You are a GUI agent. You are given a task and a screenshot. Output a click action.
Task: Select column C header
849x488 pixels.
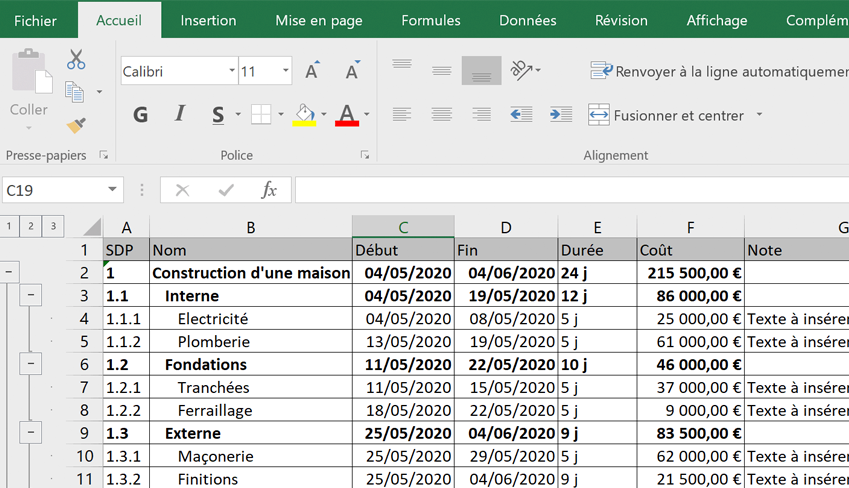tap(403, 227)
